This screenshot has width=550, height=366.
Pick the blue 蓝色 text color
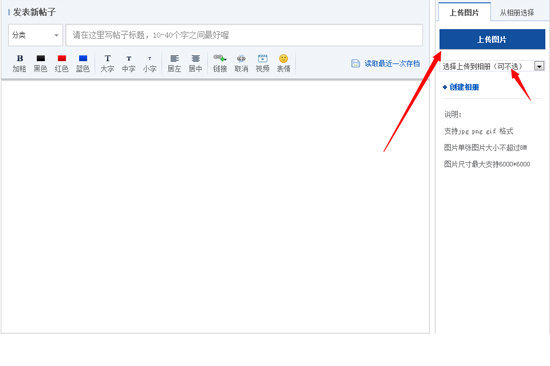point(83,63)
